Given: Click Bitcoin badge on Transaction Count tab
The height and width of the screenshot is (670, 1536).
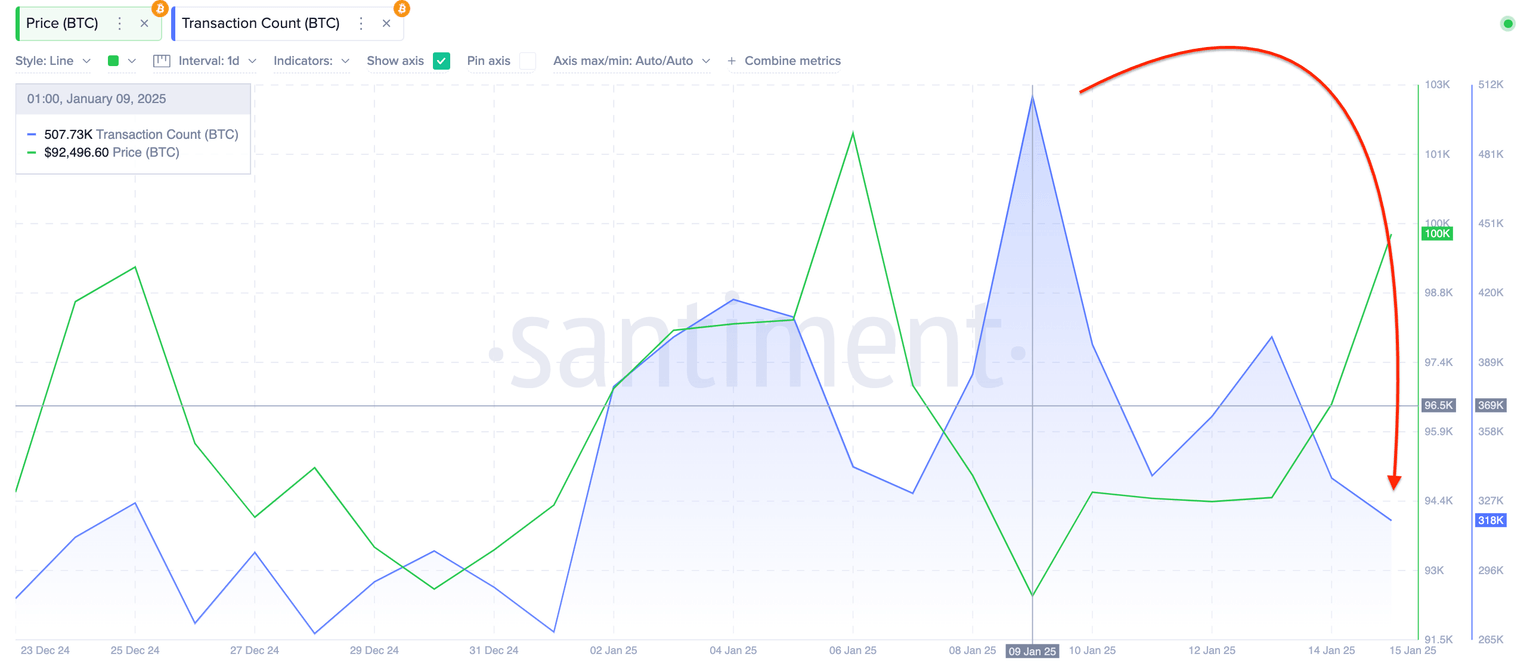Looking at the screenshot, I should pyautogui.click(x=401, y=9).
